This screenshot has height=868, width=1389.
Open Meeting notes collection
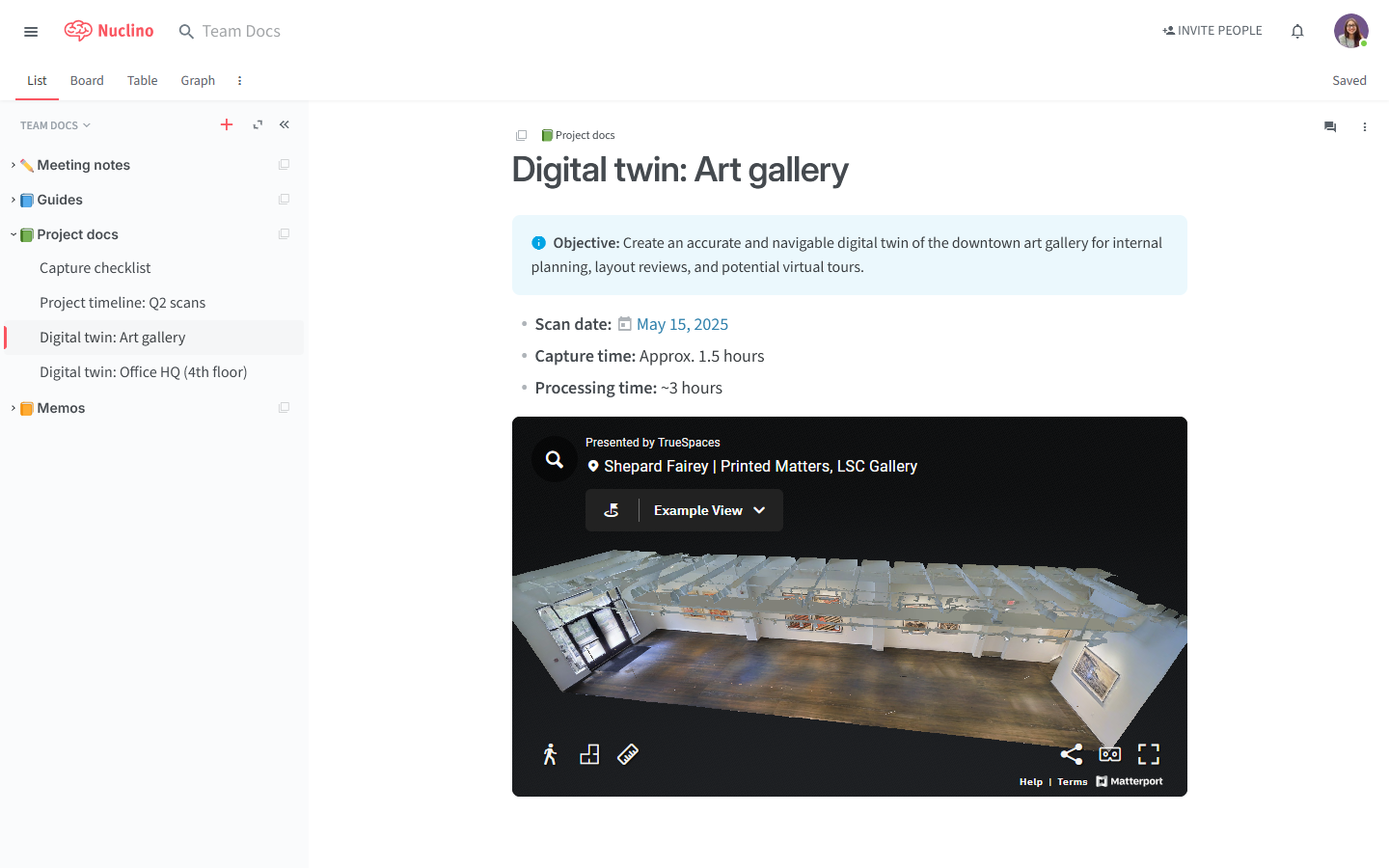(x=83, y=165)
